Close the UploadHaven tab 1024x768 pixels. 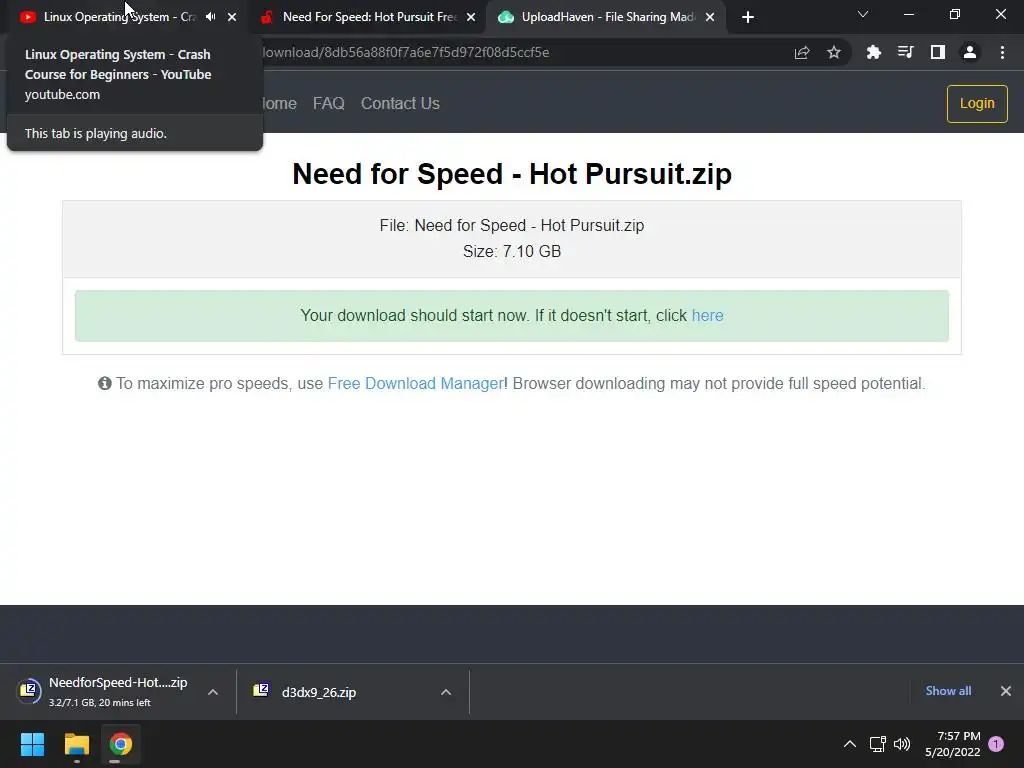point(710,17)
